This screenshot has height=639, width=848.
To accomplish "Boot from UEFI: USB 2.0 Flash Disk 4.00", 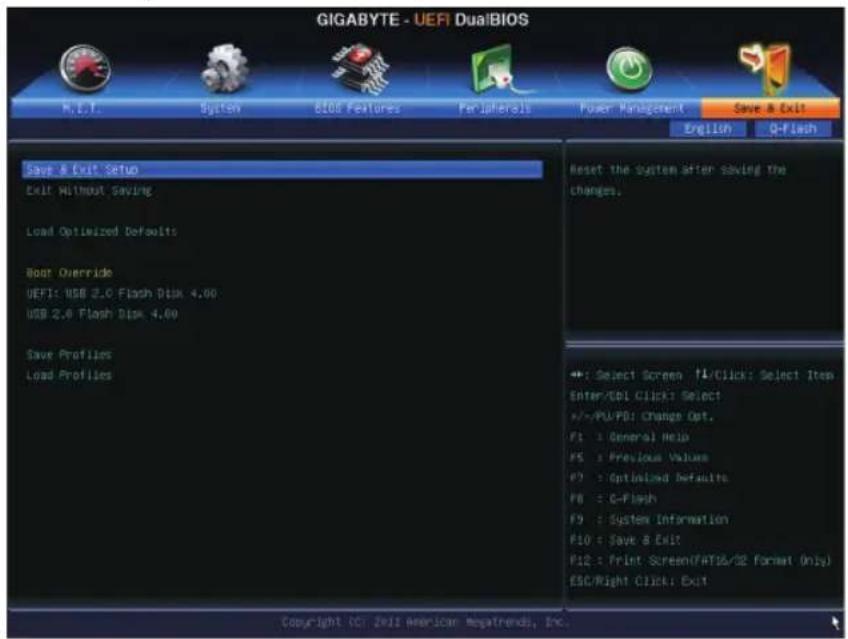I will pos(122,294).
